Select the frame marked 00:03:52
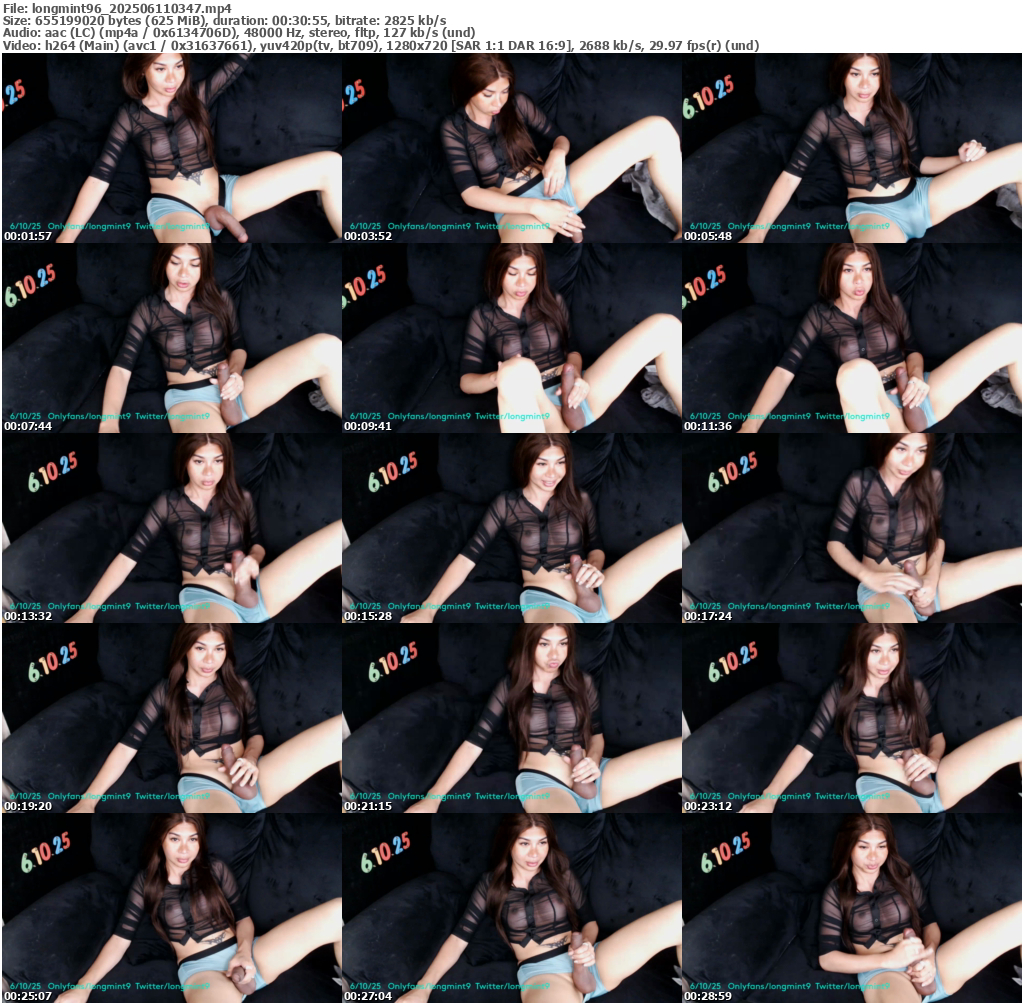The width and height of the screenshot is (1024, 1003). coord(511,148)
